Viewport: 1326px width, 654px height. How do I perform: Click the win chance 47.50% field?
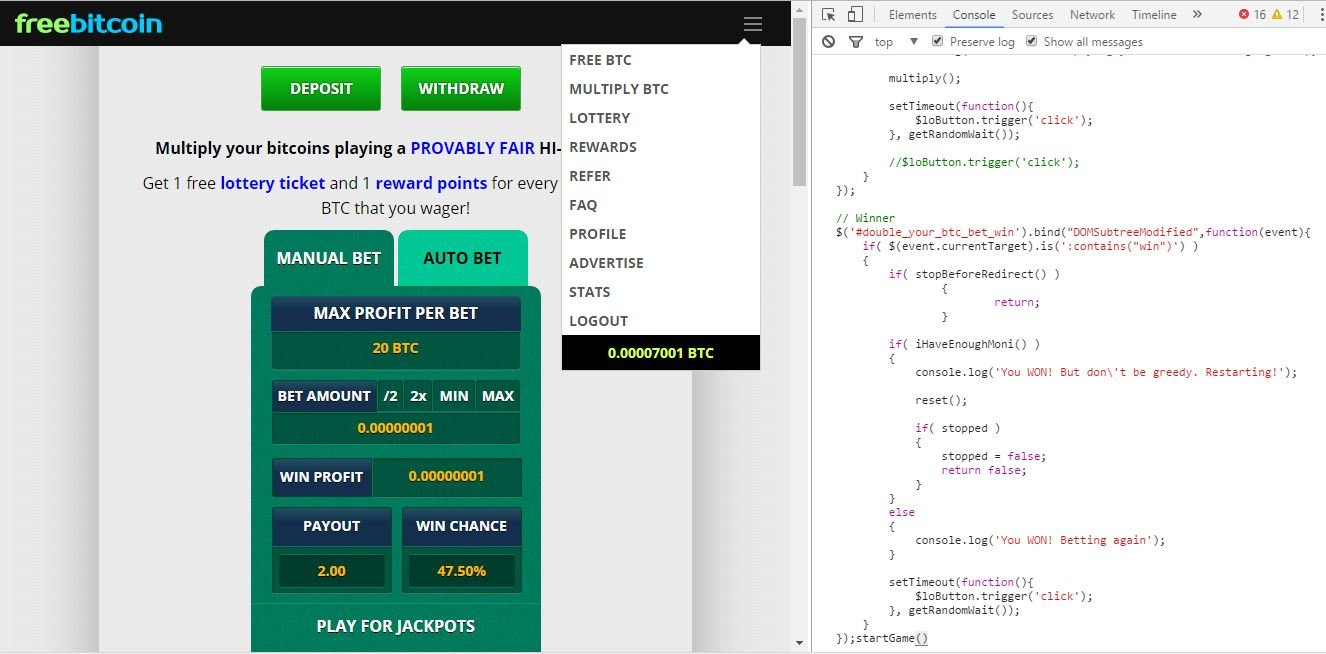[461, 571]
